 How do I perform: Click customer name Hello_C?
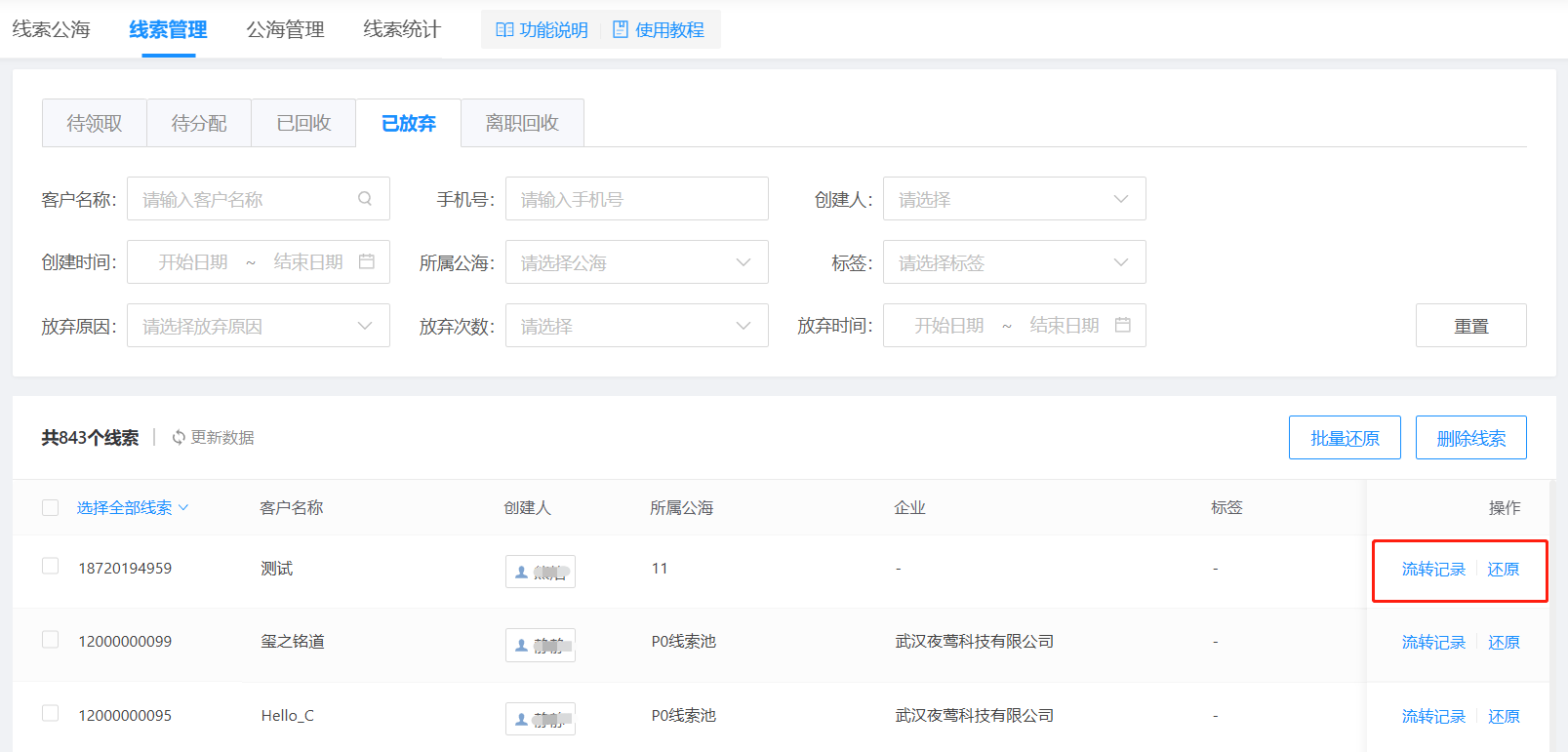point(288,716)
